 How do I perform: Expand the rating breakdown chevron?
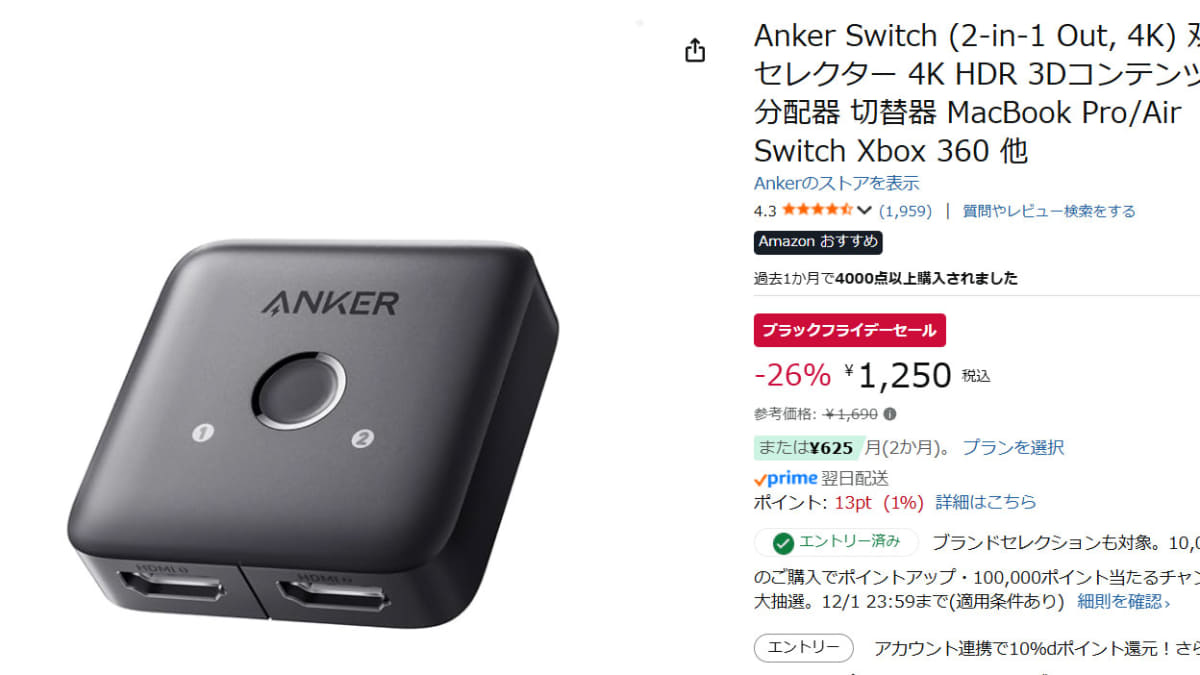point(865,211)
